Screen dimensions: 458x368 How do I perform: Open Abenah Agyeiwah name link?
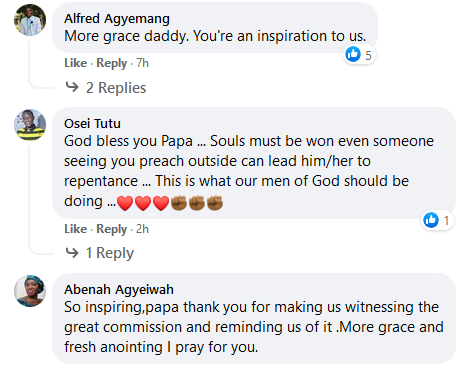tap(119, 290)
